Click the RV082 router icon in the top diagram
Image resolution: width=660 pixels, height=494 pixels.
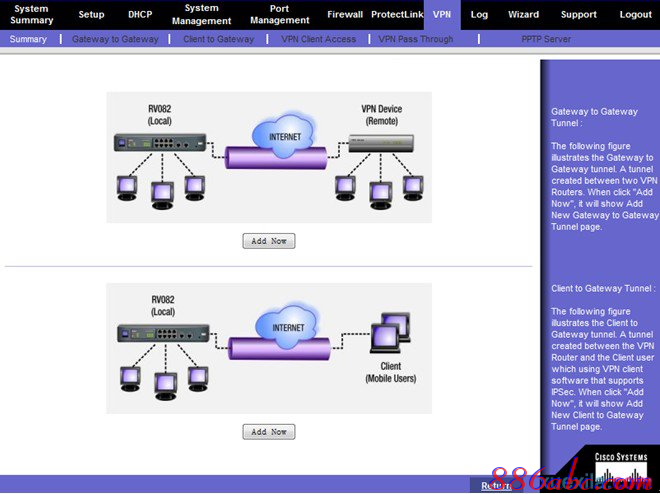tap(160, 143)
